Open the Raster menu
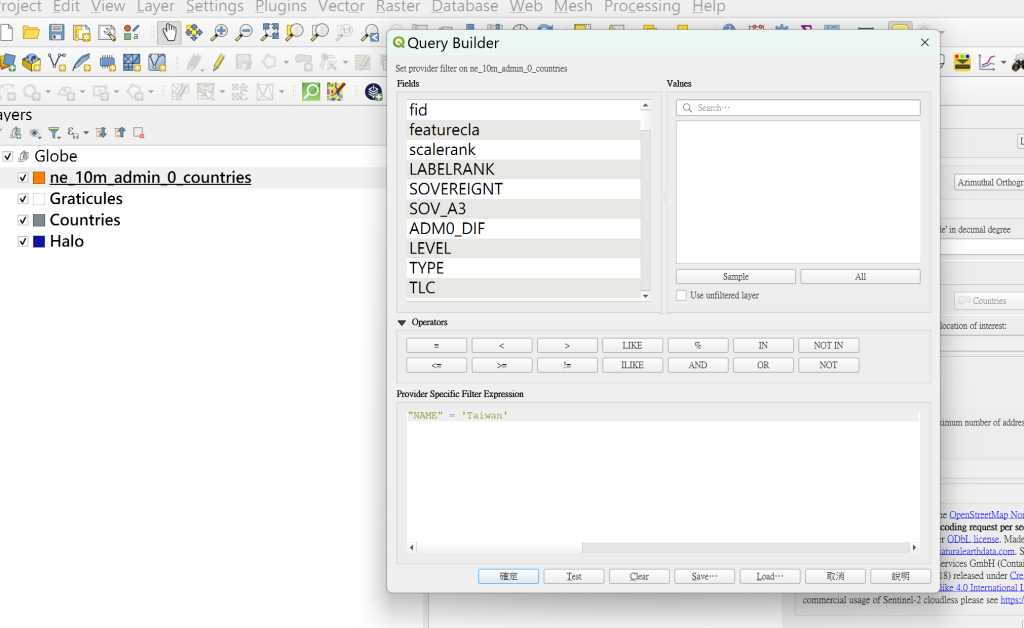 398,7
